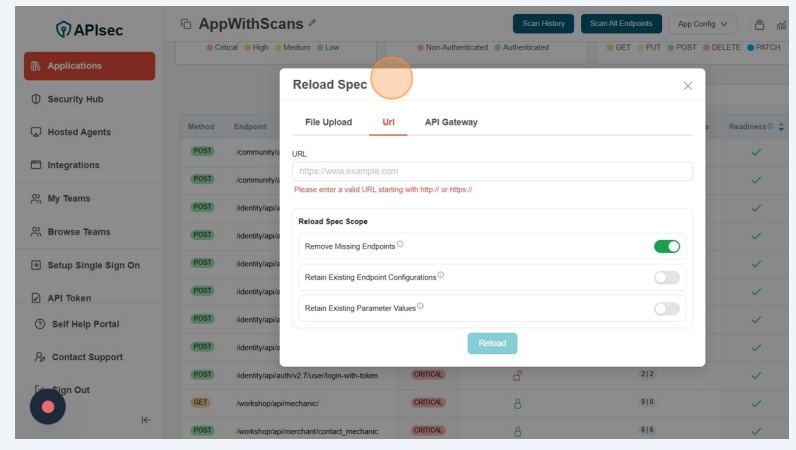Click the Single Sign On arrow icon
This screenshot has height=450, width=796.
36,265
